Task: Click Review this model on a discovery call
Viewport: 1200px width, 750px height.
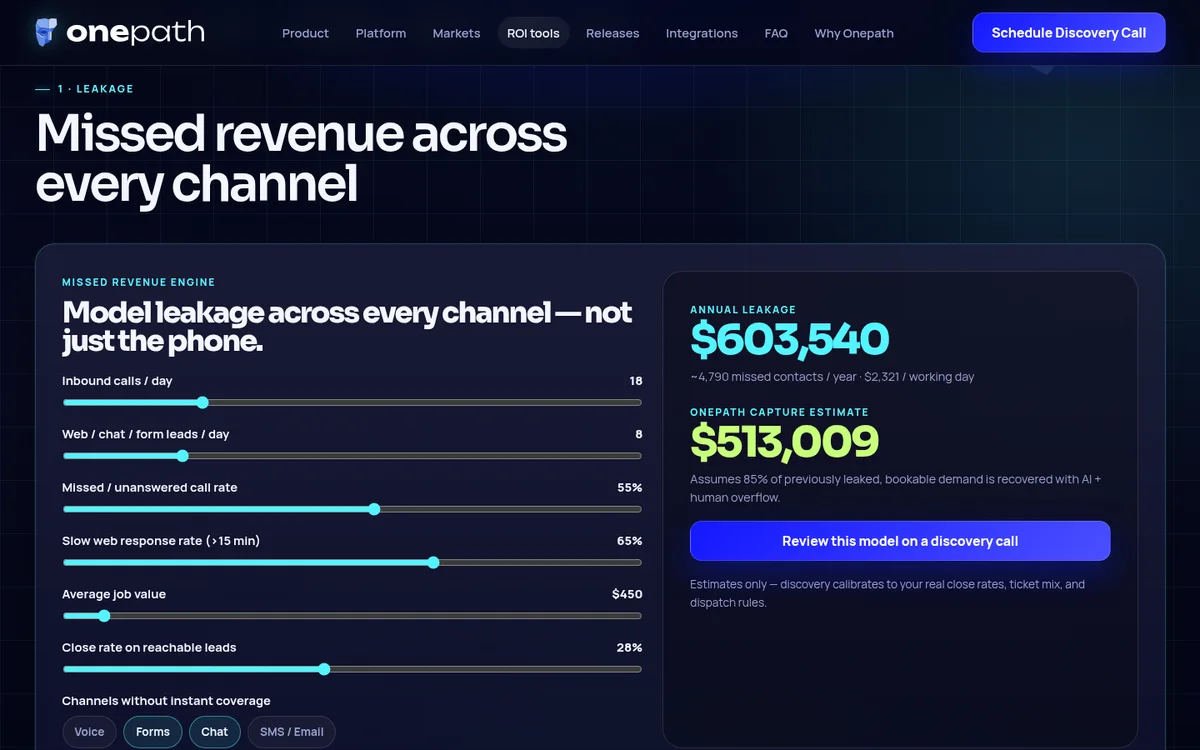Action: (900, 541)
